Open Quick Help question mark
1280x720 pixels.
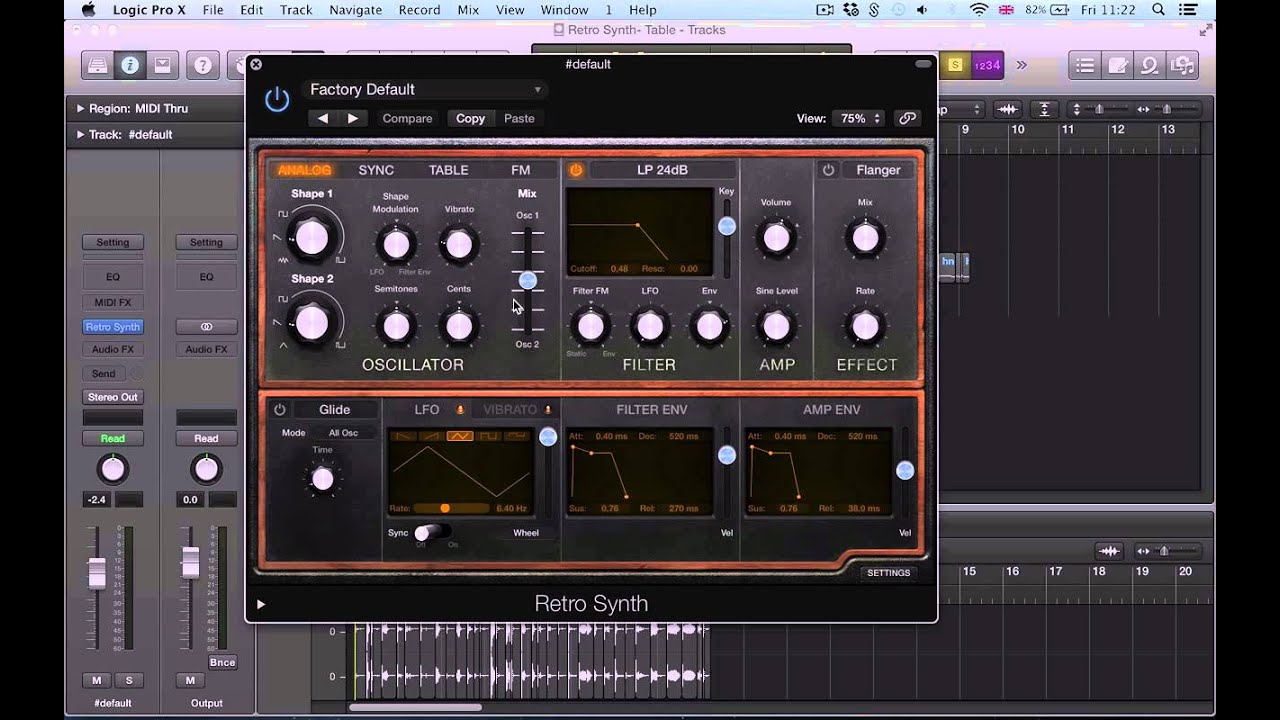pos(203,66)
